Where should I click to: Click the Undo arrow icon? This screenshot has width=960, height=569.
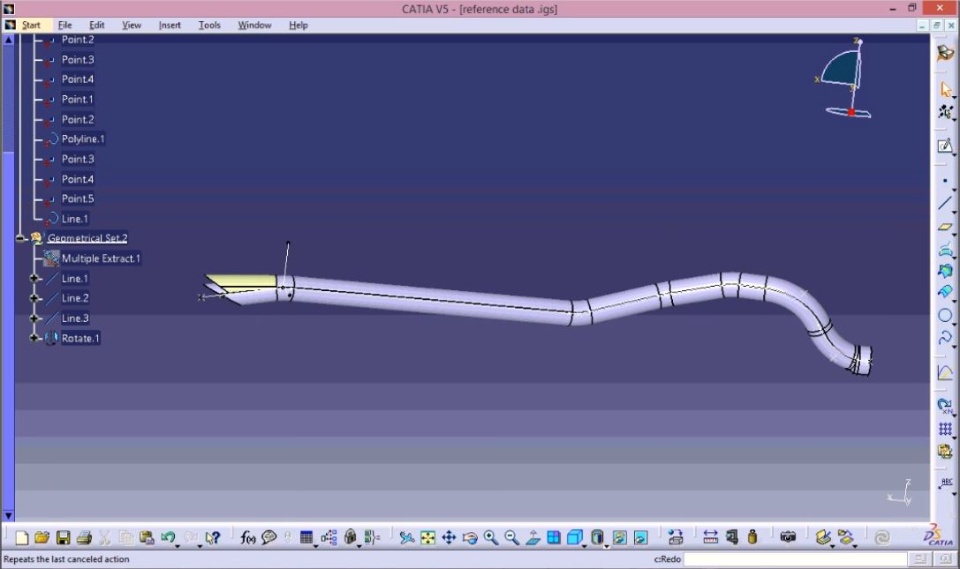[167, 538]
